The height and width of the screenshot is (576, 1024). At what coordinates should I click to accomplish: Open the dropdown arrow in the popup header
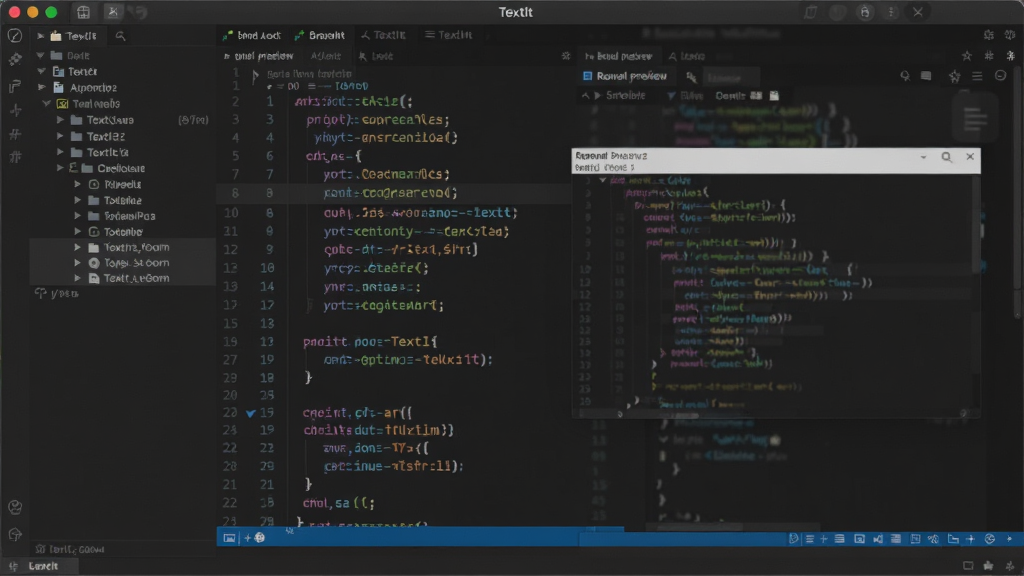[x=923, y=157]
